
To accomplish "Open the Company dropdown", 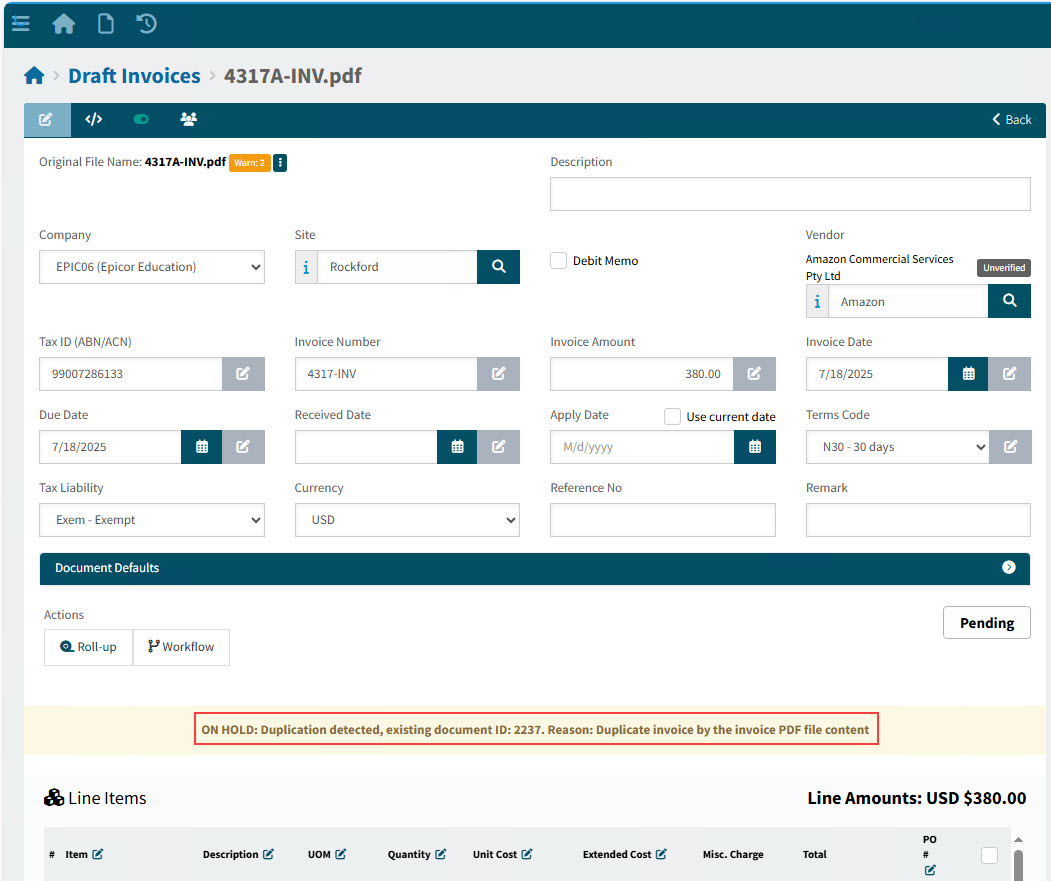I will 152,267.
